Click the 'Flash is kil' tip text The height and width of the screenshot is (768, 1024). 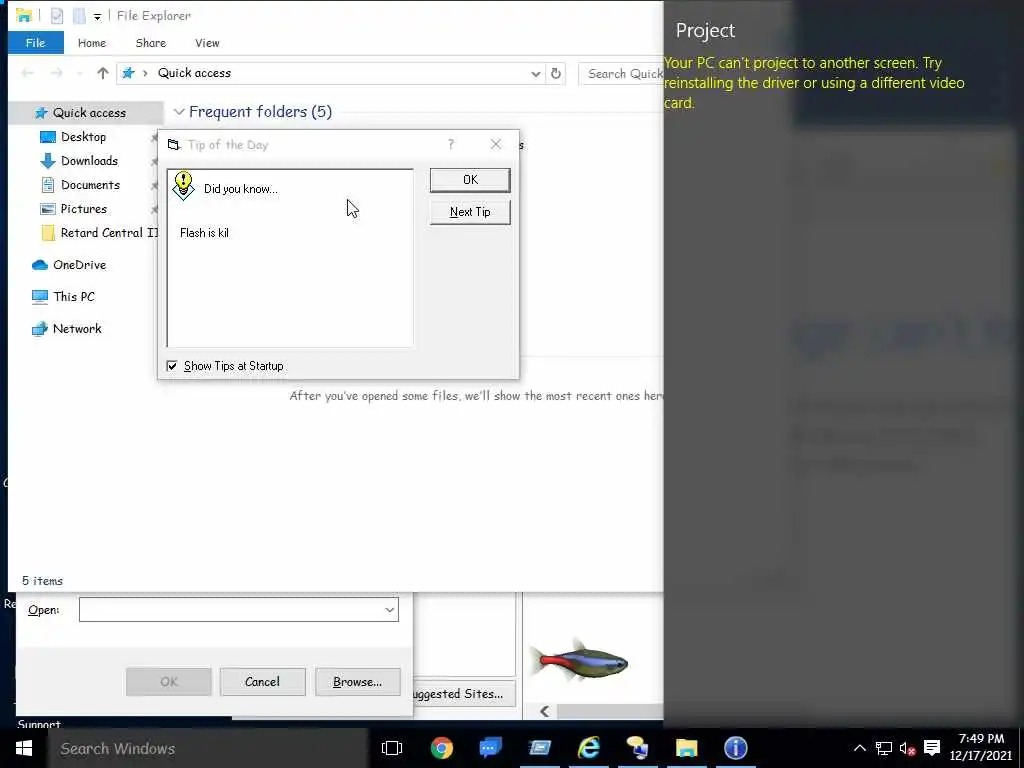pos(204,233)
